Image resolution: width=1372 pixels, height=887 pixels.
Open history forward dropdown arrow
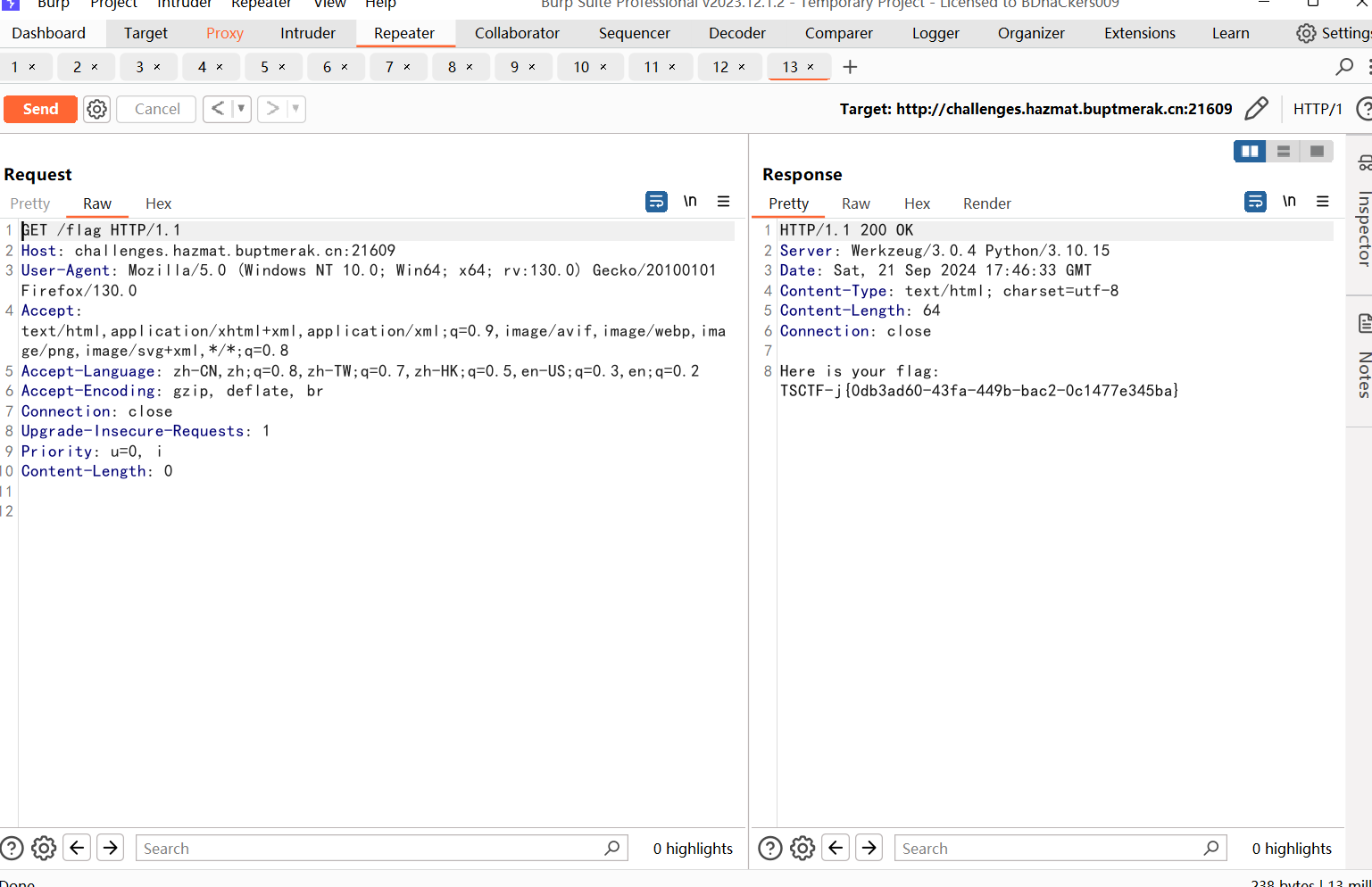pyautogui.click(x=295, y=109)
